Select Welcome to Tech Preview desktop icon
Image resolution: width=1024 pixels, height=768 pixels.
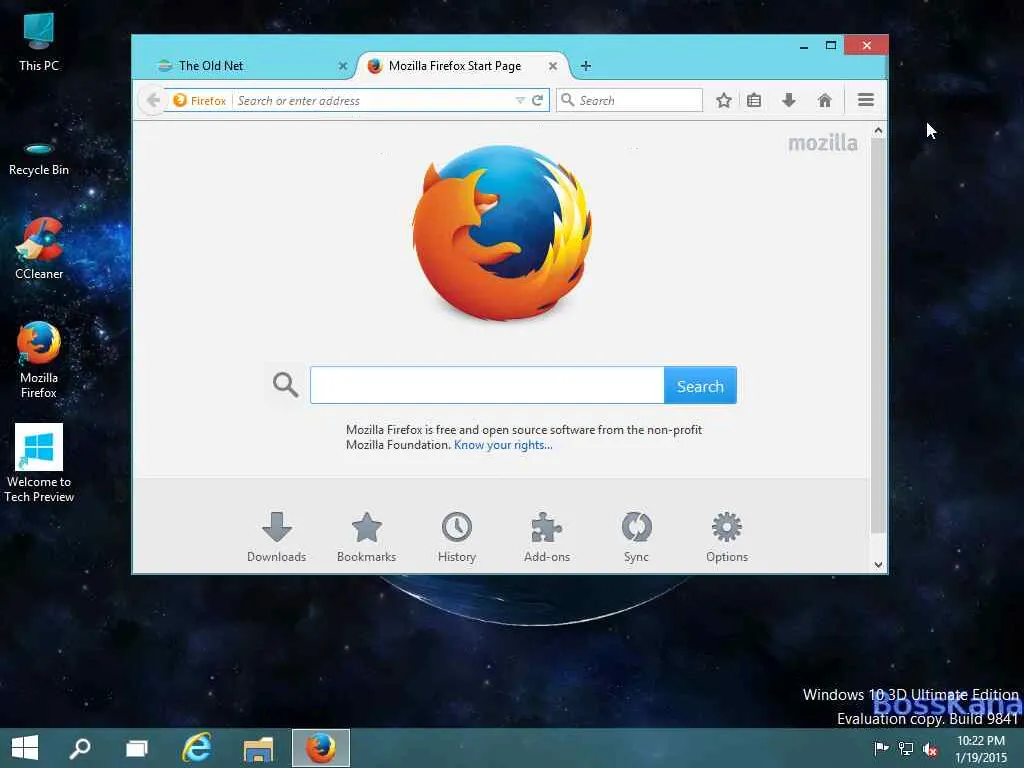click(x=39, y=463)
